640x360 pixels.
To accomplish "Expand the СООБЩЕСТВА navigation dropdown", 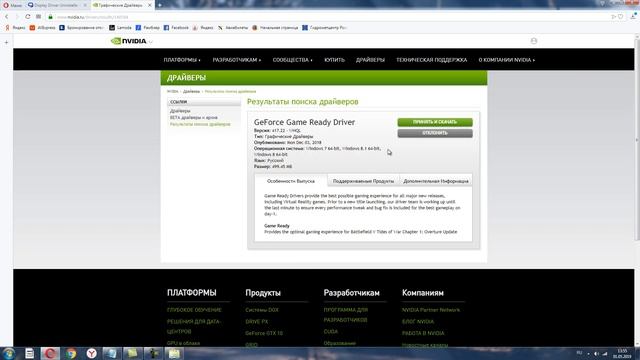I will [x=293, y=60].
